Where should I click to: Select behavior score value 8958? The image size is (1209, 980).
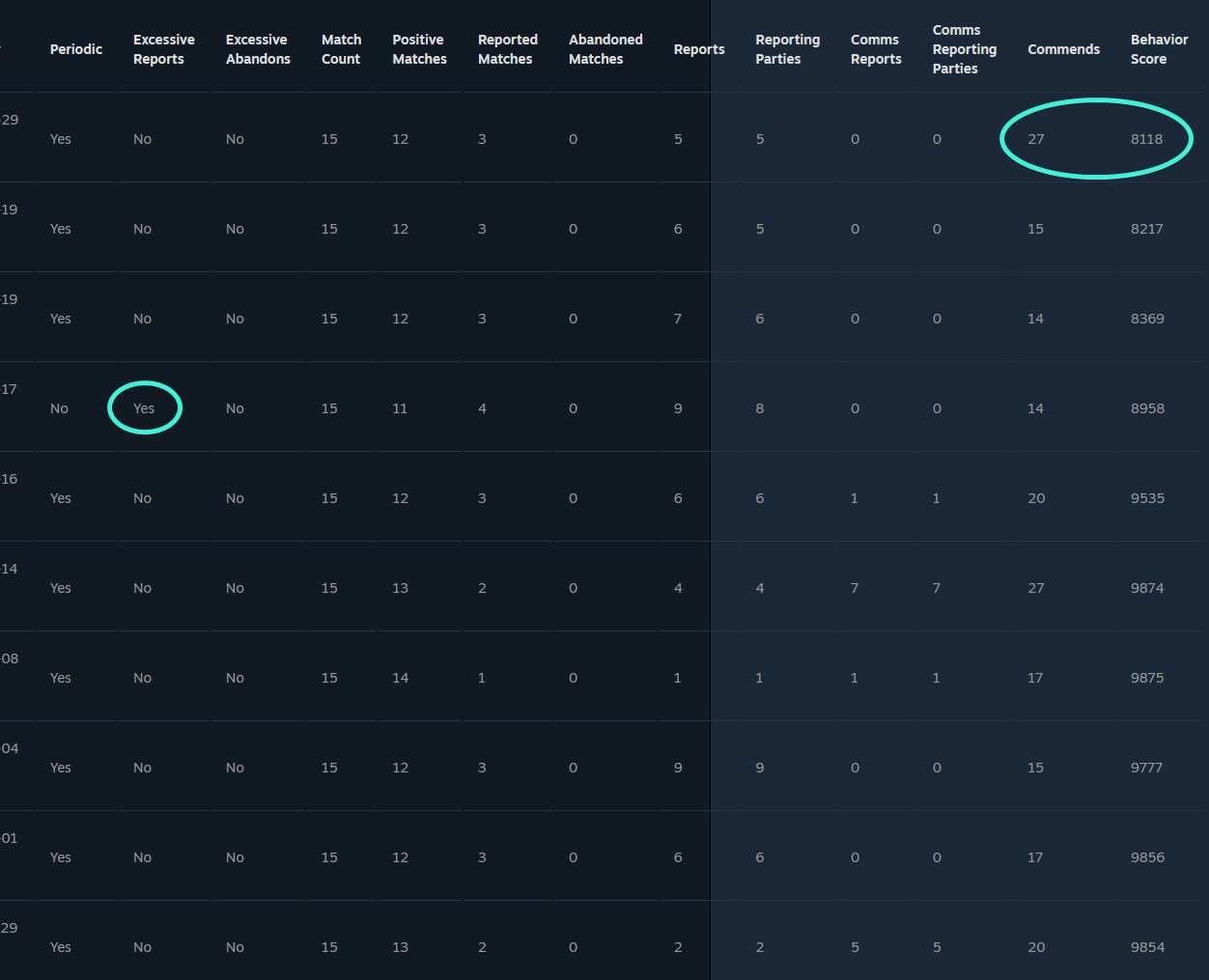pos(1147,408)
